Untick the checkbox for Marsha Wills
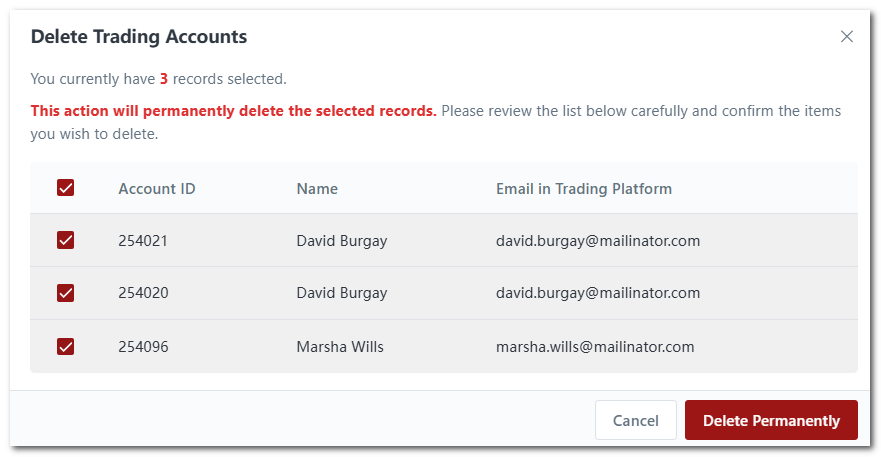881x457 pixels. pyautogui.click(x=66, y=346)
